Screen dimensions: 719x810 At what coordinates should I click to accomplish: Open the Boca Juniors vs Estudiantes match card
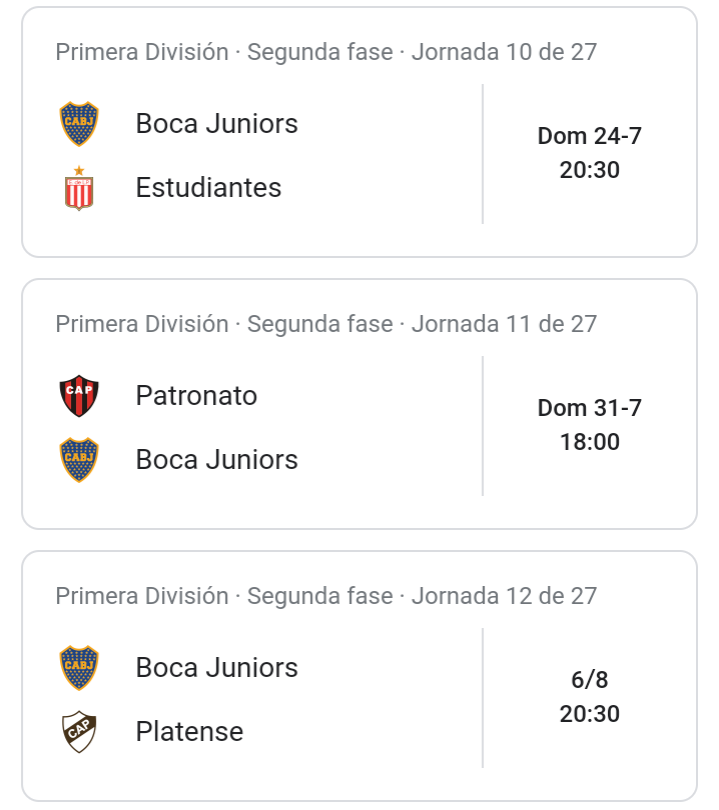click(x=360, y=132)
